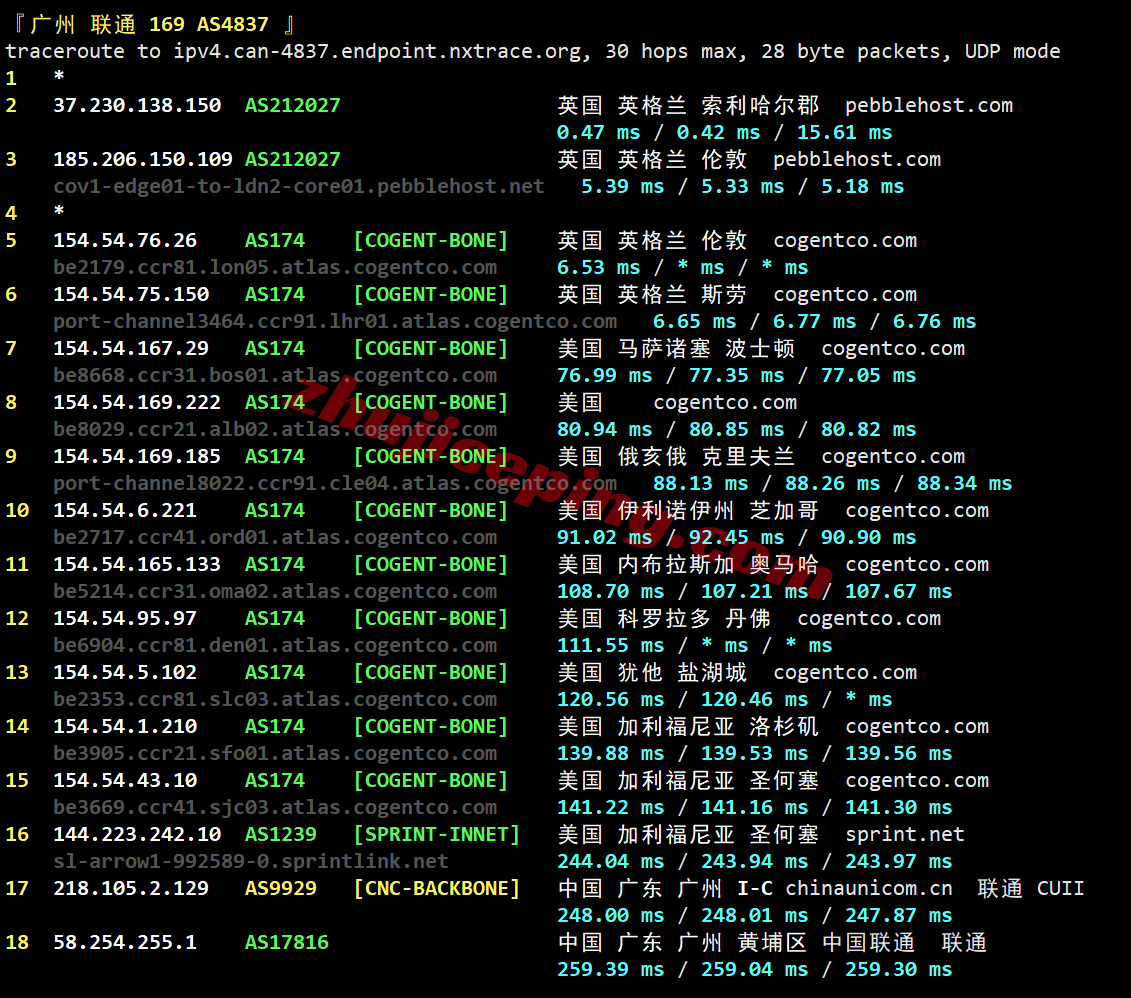Select IP 154.54.43.10 at hop 15
1131x998 pixels.
125,781
